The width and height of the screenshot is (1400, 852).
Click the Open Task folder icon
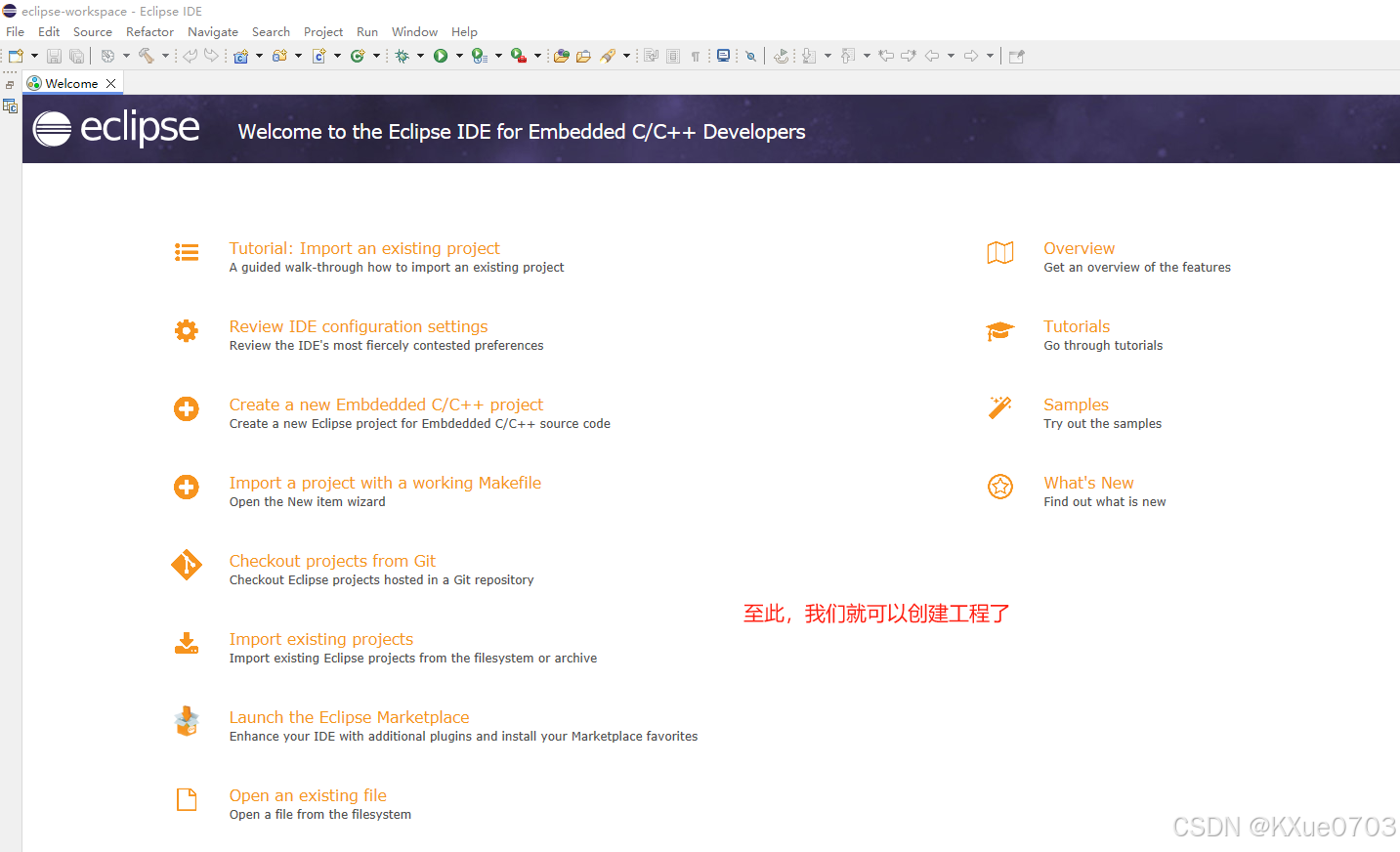[583, 56]
